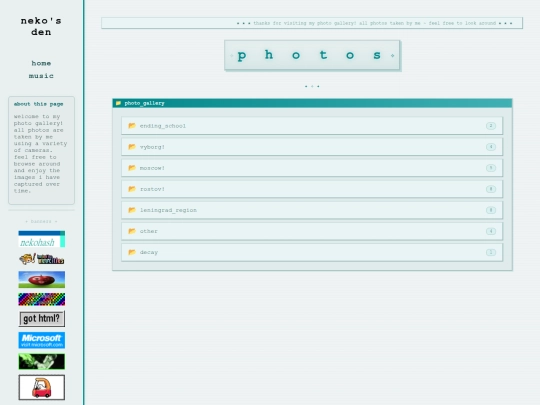Expand the other folder row
This screenshot has width=540, height=405.
[312, 231]
